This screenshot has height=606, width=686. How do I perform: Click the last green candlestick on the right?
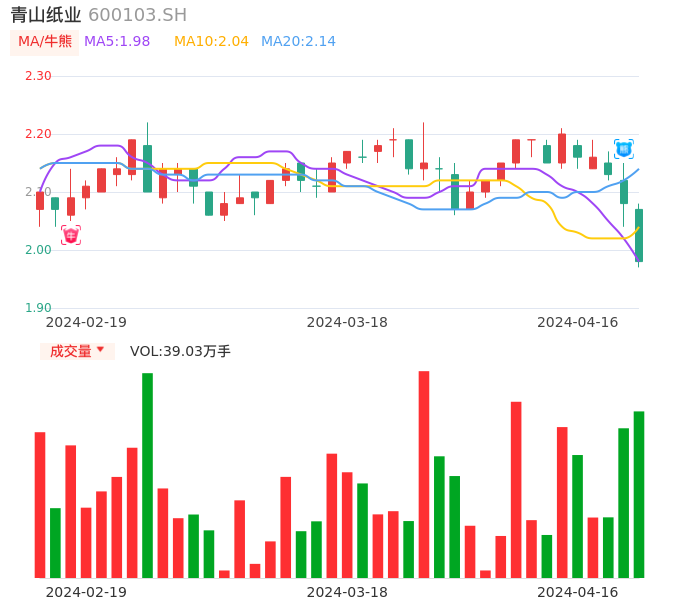coord(639,235)
